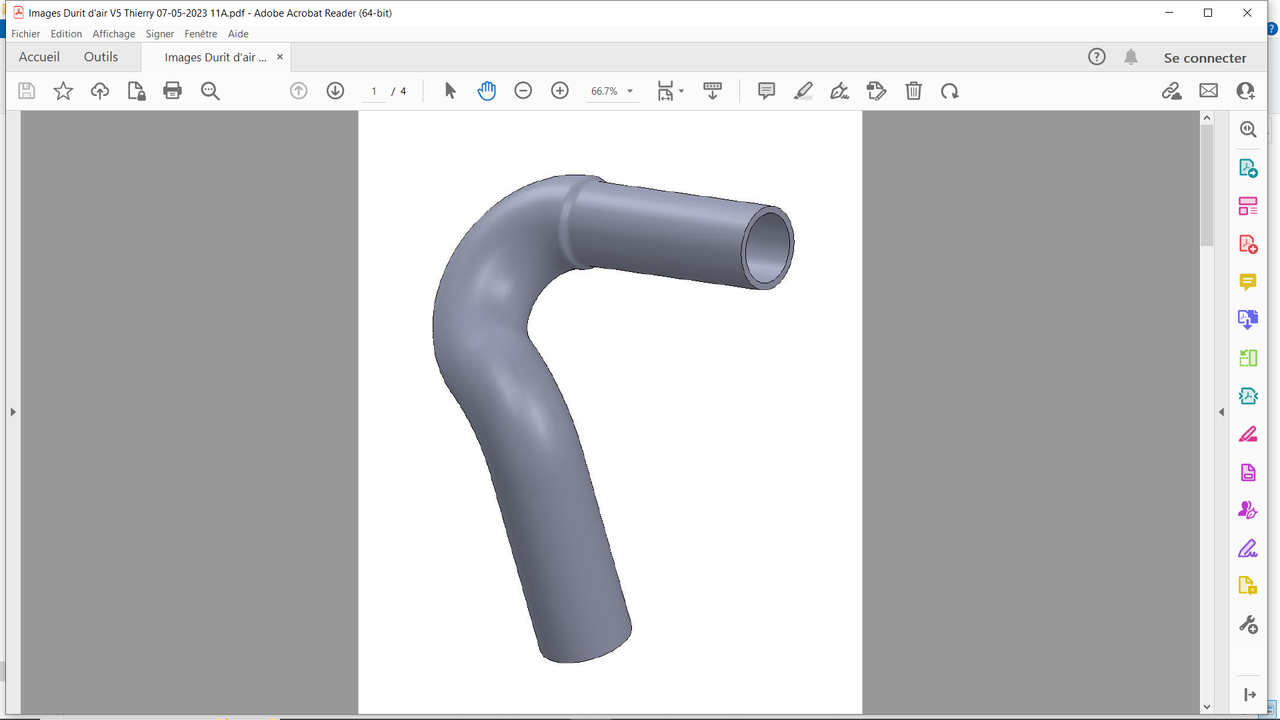Open sidebar search magnifier tool
This screenshot has width=1280, height=720.
pos(1248,129)
